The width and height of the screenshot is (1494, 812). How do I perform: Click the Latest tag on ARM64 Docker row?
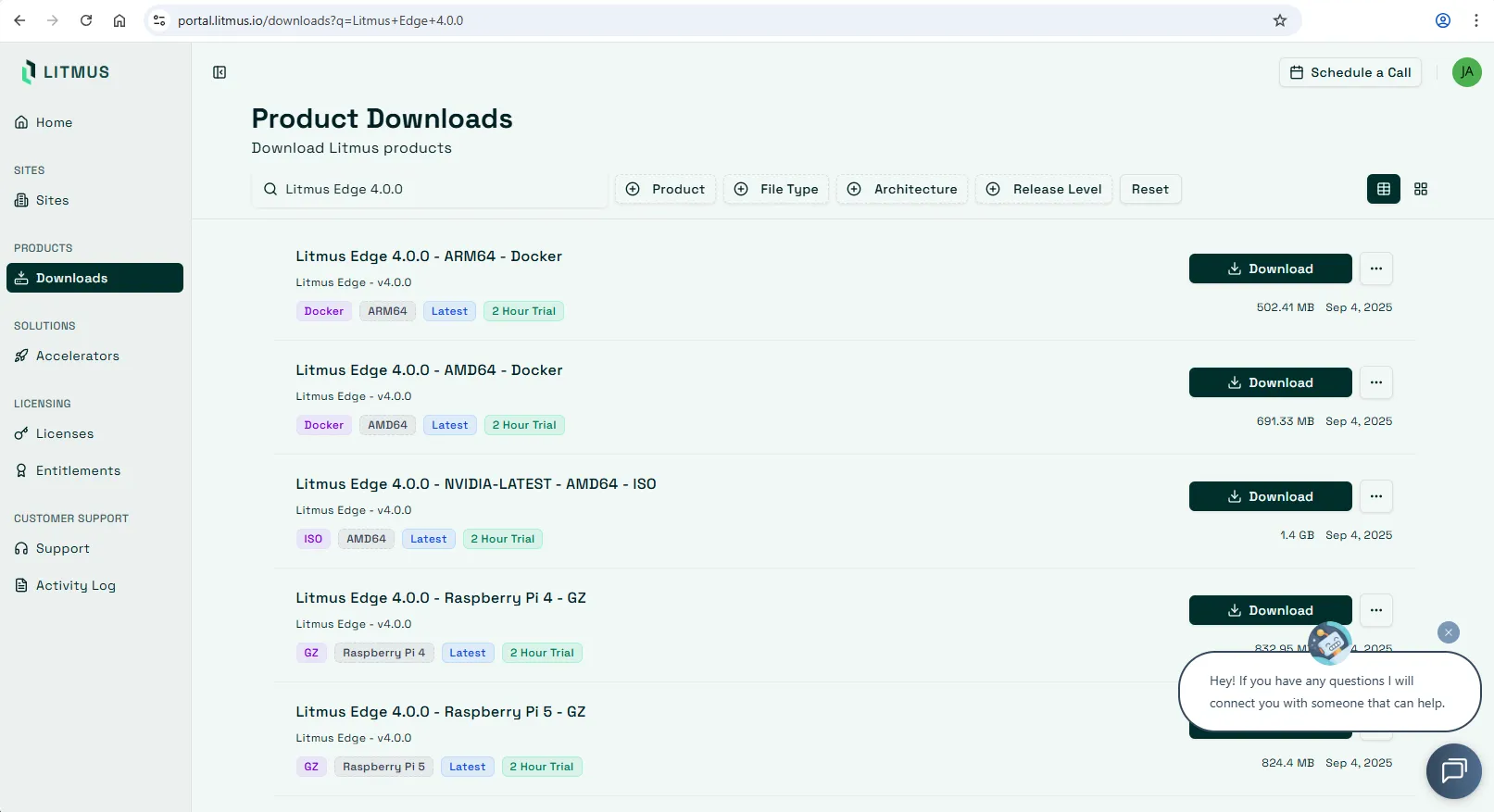point(449,311)
